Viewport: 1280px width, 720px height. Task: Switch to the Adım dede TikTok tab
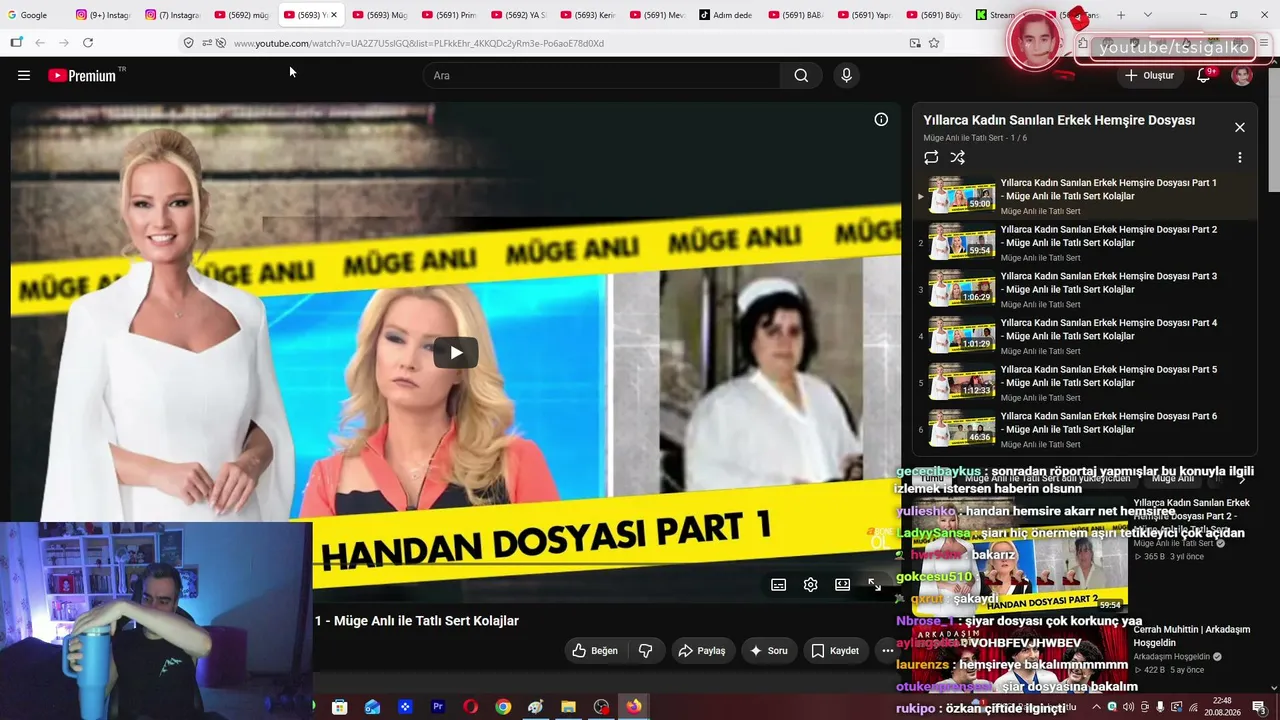click(x=727, y=15)
